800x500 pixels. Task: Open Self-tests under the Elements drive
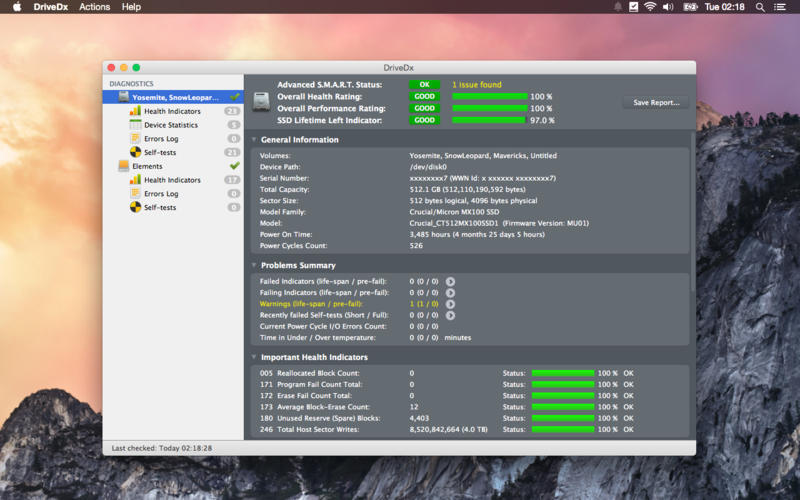pyautogui.click(x=161, y=207)
